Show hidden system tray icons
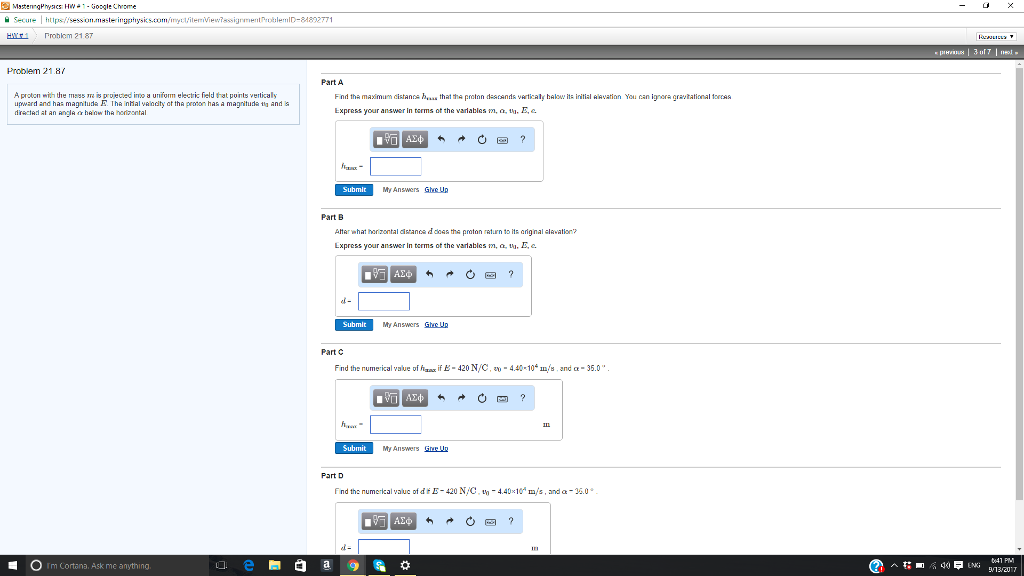The height and width of the screenshot is (576, 1024). [x=894, y=566]
